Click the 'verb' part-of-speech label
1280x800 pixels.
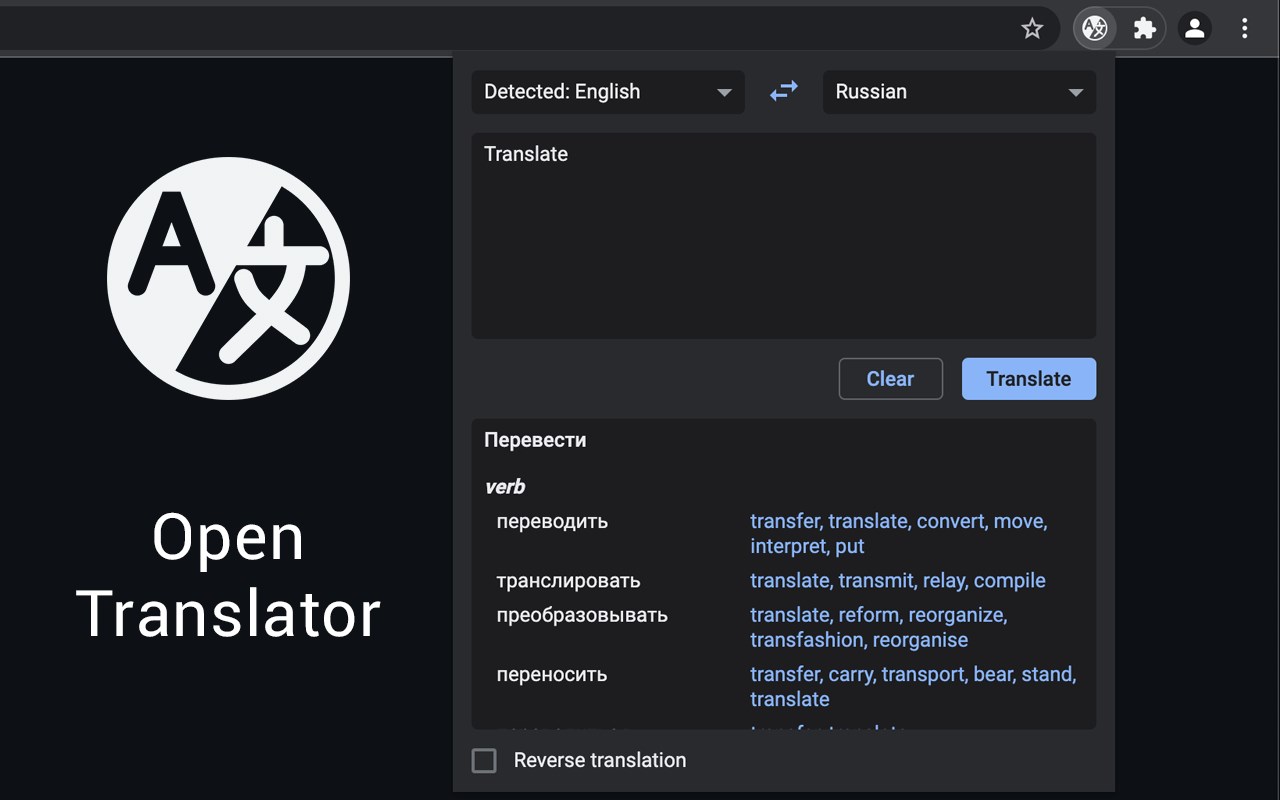click(x=505, y=487)
